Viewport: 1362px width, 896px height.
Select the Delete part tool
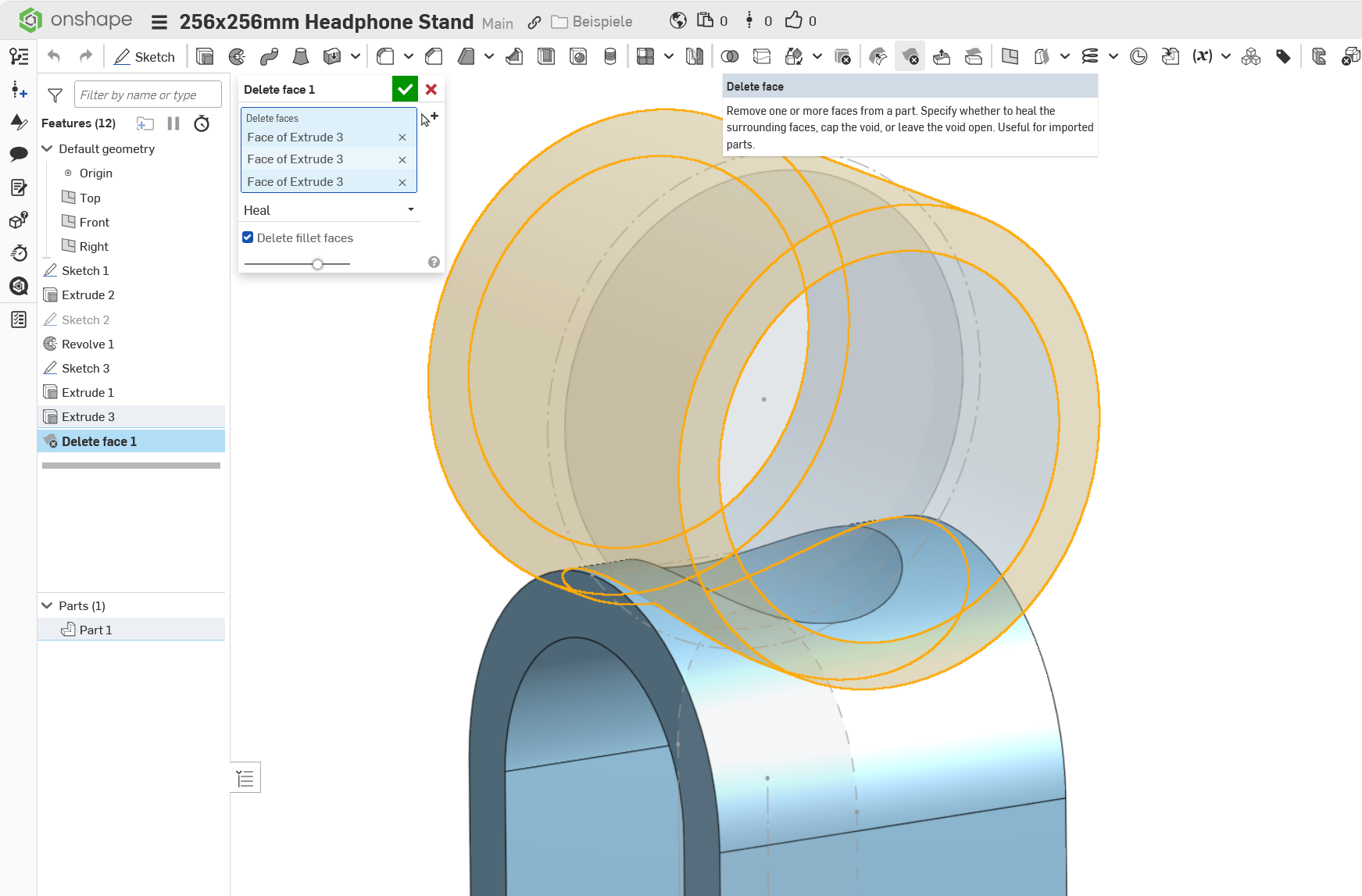pos(842,56)
